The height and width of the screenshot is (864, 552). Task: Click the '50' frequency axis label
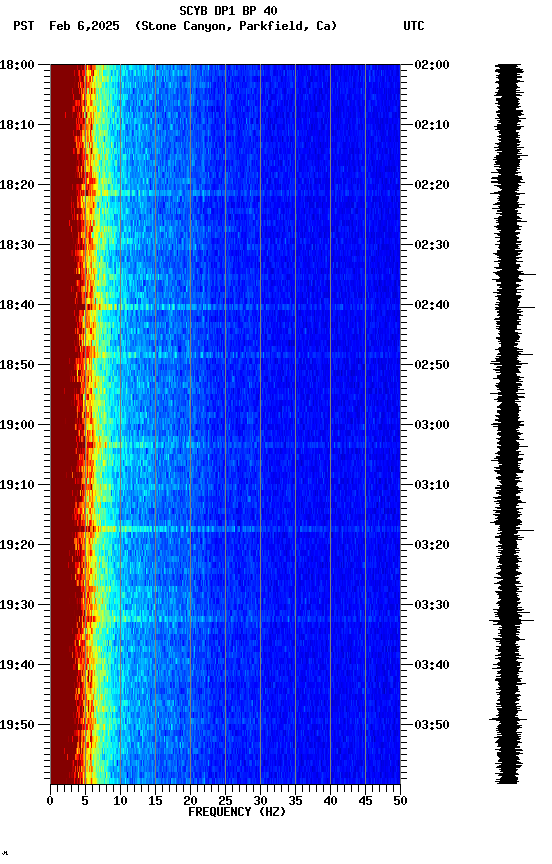(401, 801)
